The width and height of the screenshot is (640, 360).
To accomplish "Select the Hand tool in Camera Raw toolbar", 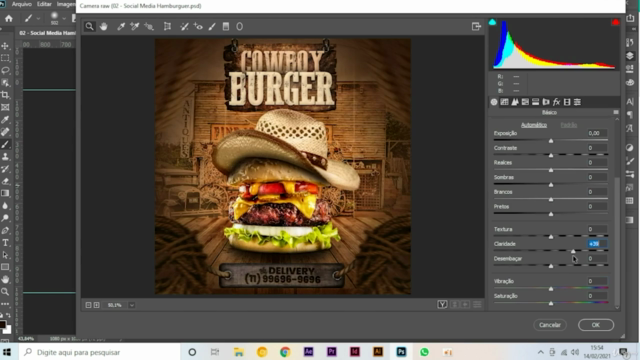I will click(104, 27).
